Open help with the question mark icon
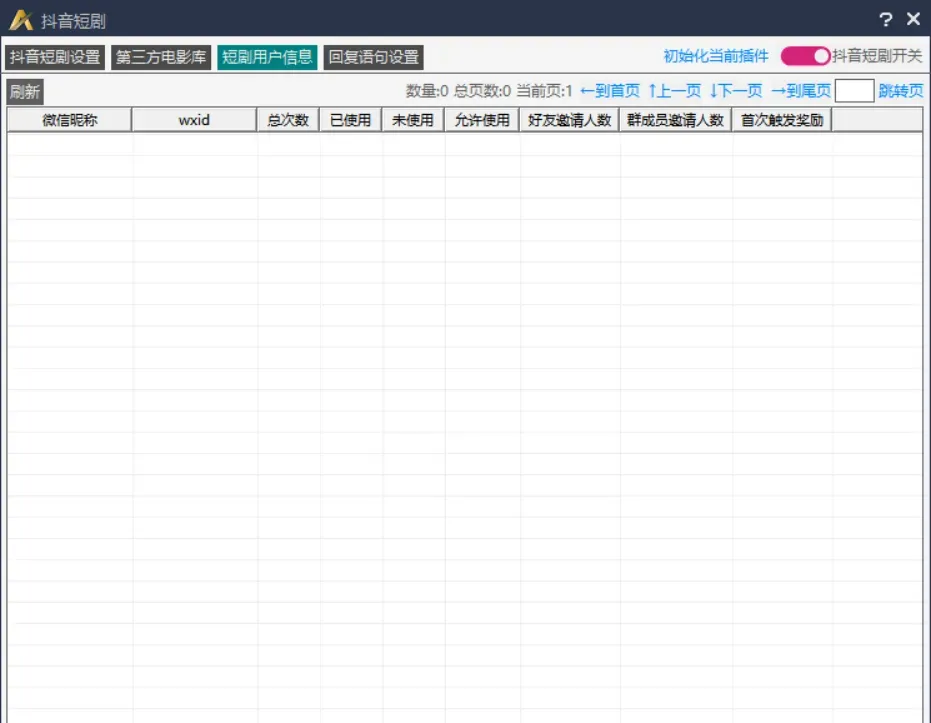The height and width of the screenshot is (723, 931). click(885, 20)
